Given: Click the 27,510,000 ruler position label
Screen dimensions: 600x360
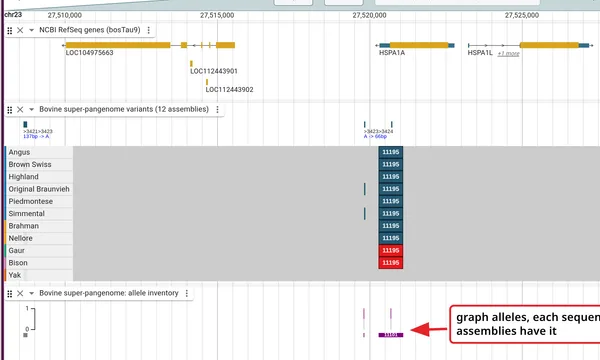Looking at the screenshot, I should coord(65,15).
